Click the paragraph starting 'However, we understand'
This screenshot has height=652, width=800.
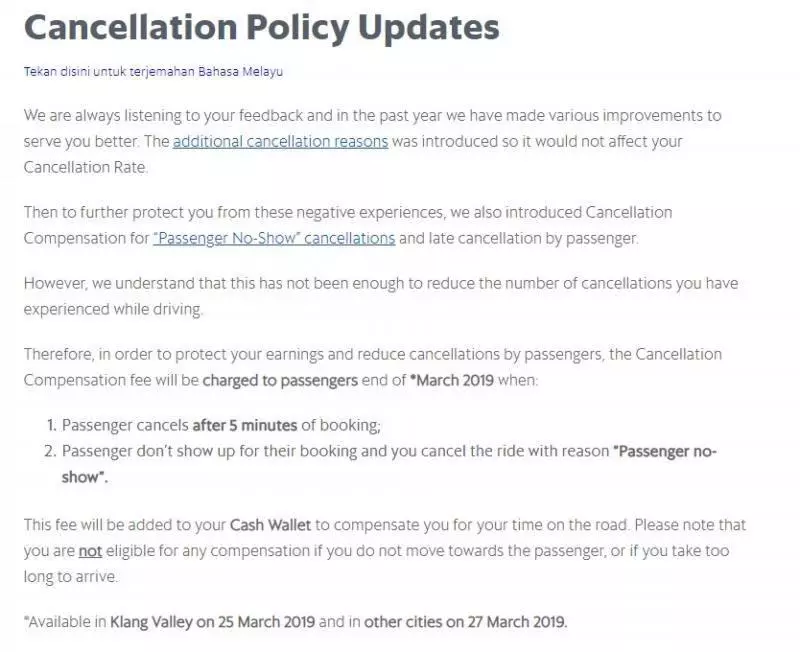point(381,296)
